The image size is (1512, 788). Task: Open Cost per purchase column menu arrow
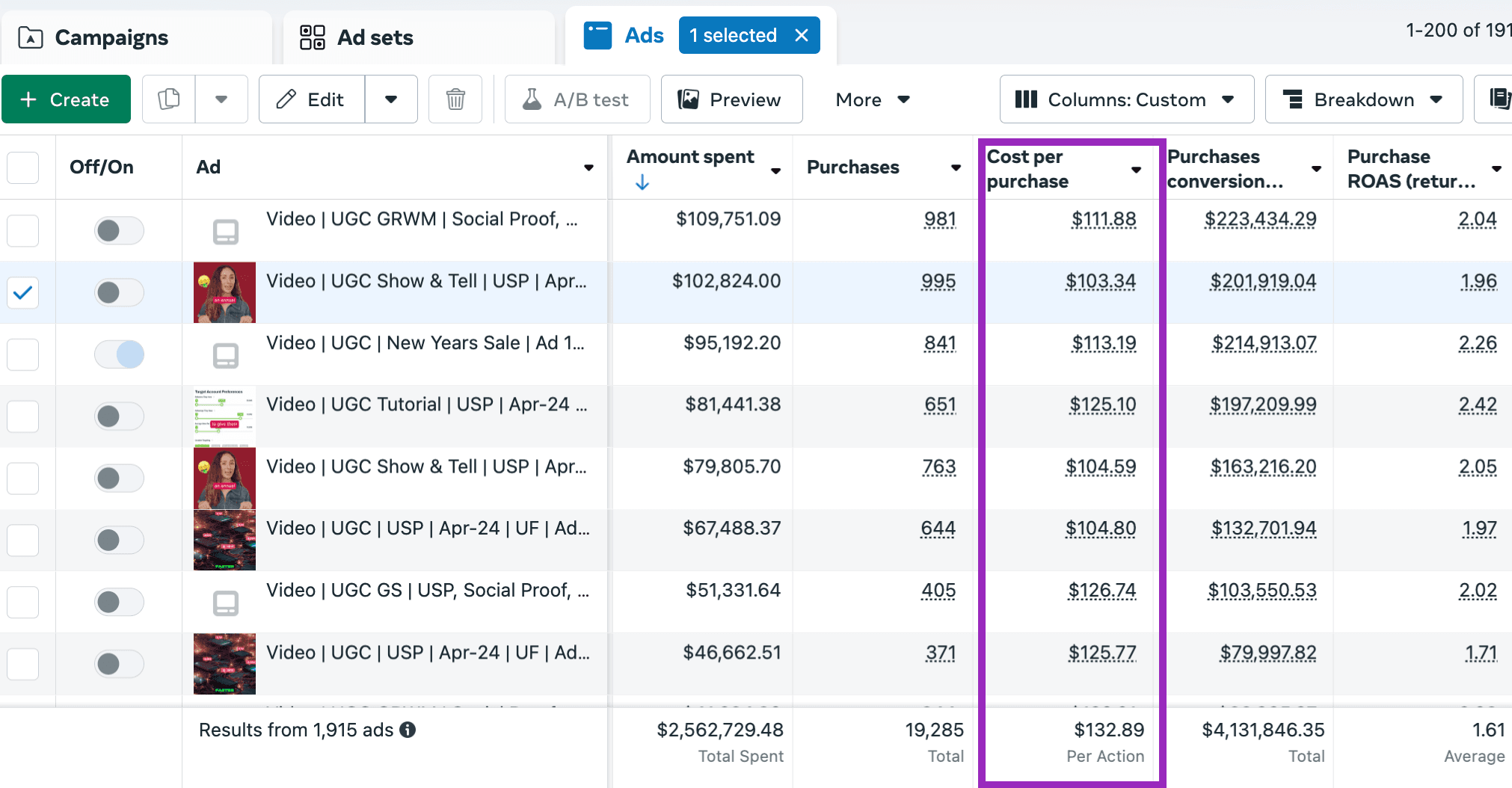point(1137,170)
